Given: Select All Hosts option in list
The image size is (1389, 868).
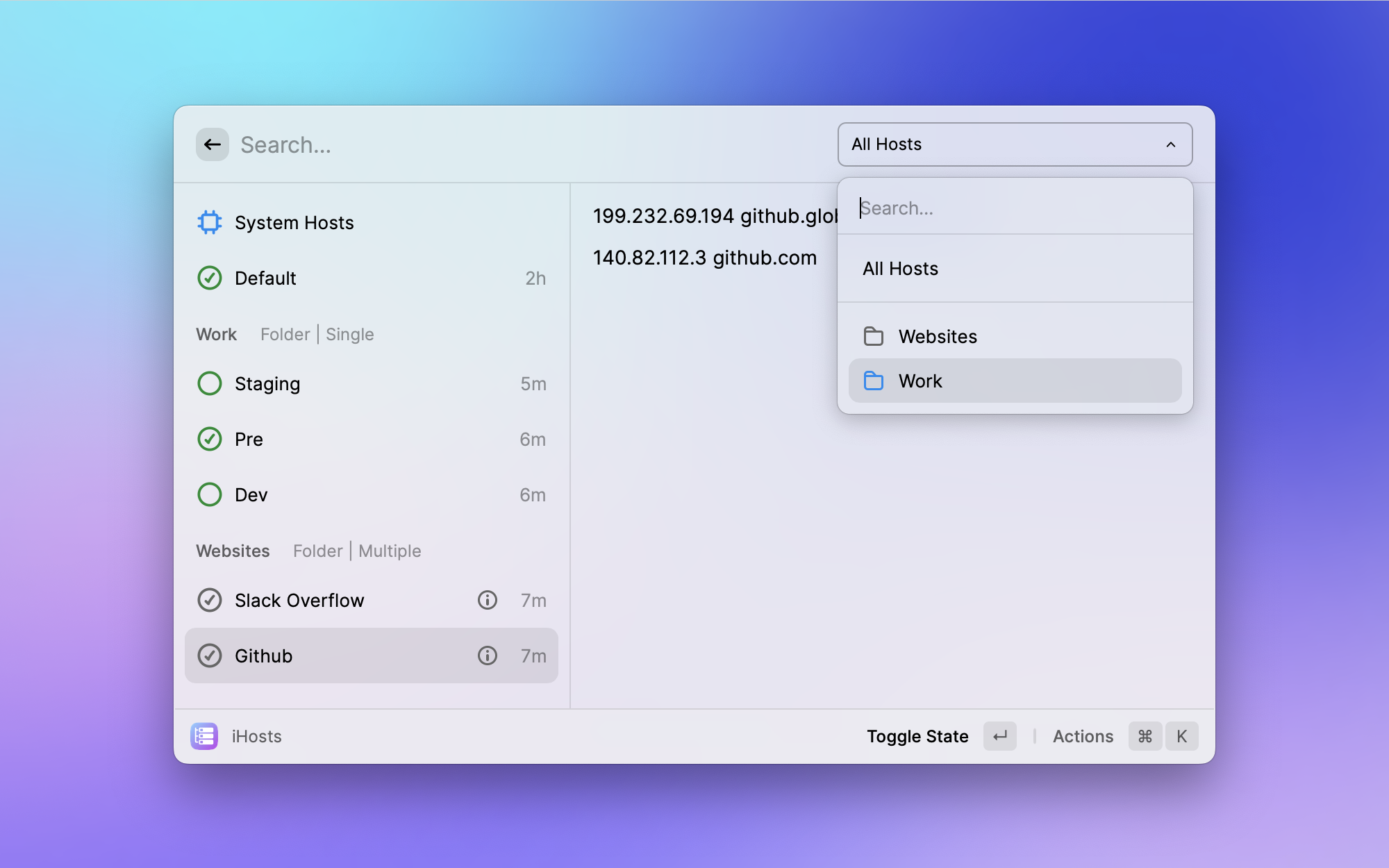Looking at the screenshot, I should point(900,269).
